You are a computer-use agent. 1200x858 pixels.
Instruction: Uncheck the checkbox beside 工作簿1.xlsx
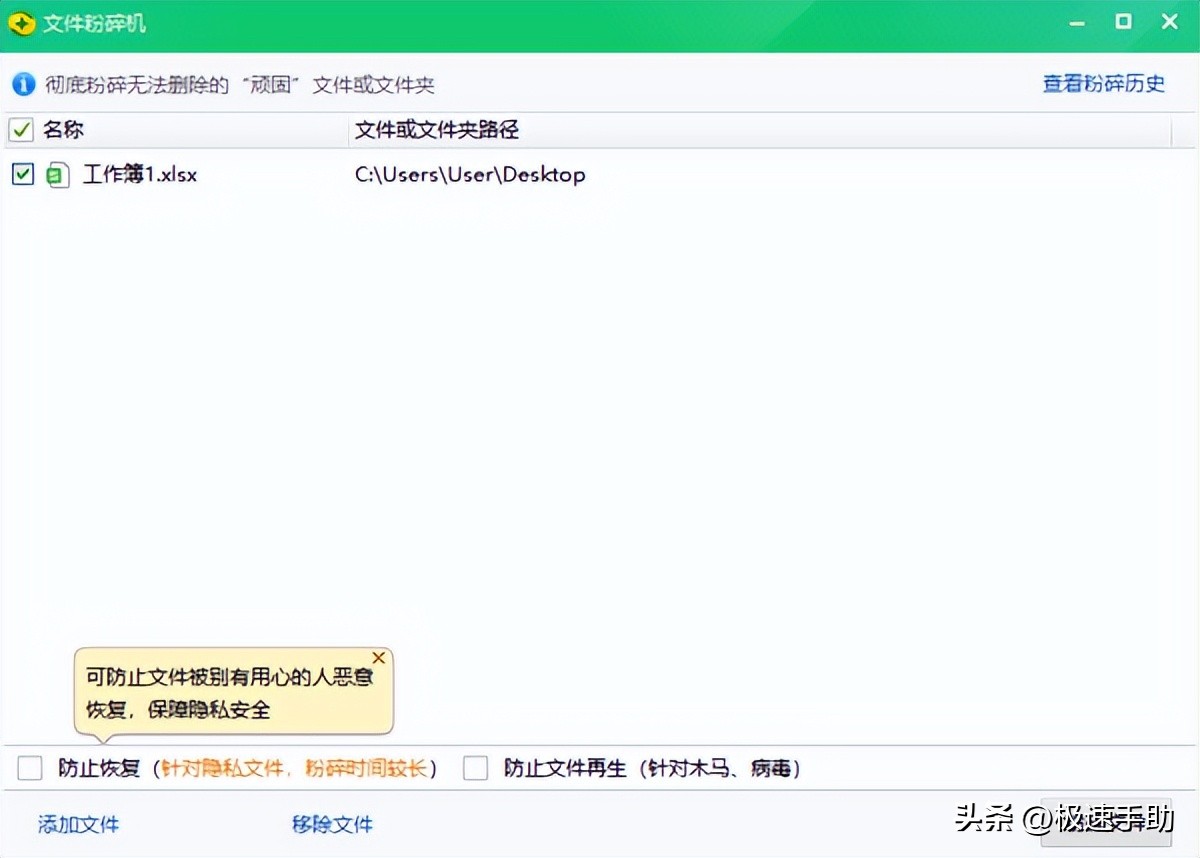[22, 174]
